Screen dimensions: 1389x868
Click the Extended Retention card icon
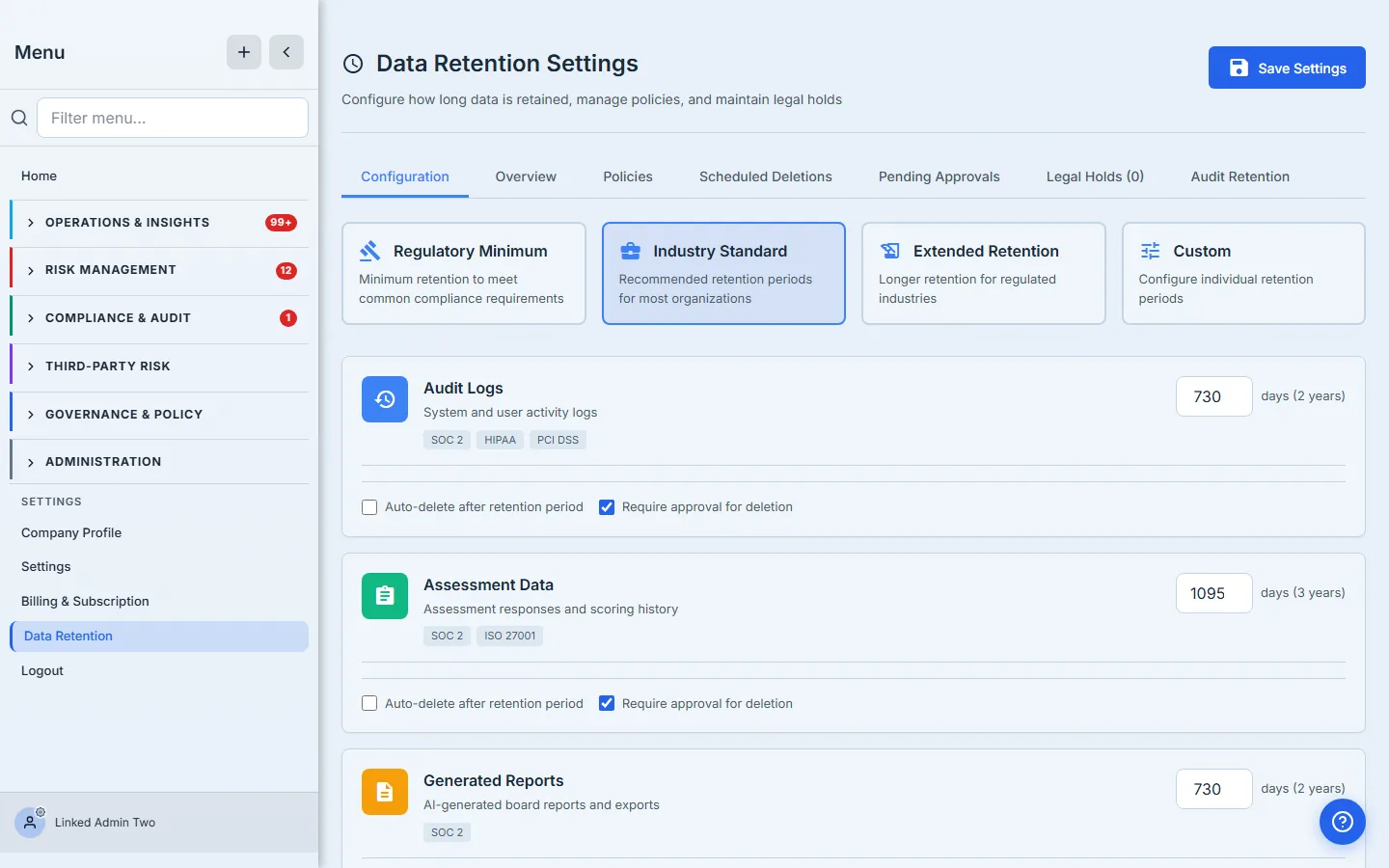[890, 251]
